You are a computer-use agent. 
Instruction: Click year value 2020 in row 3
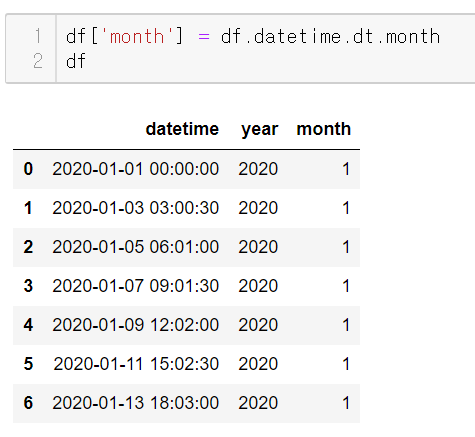(x=258, y=286)
